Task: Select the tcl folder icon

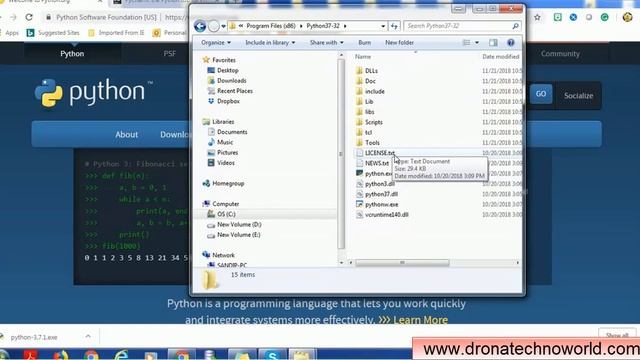Action: (x=359, y=132)
